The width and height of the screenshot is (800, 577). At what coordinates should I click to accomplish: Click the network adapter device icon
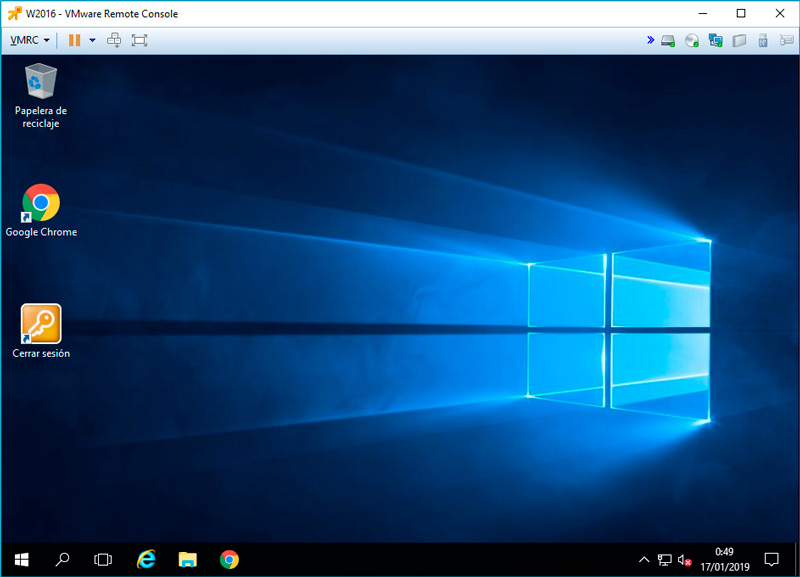[x=715, y=40]
